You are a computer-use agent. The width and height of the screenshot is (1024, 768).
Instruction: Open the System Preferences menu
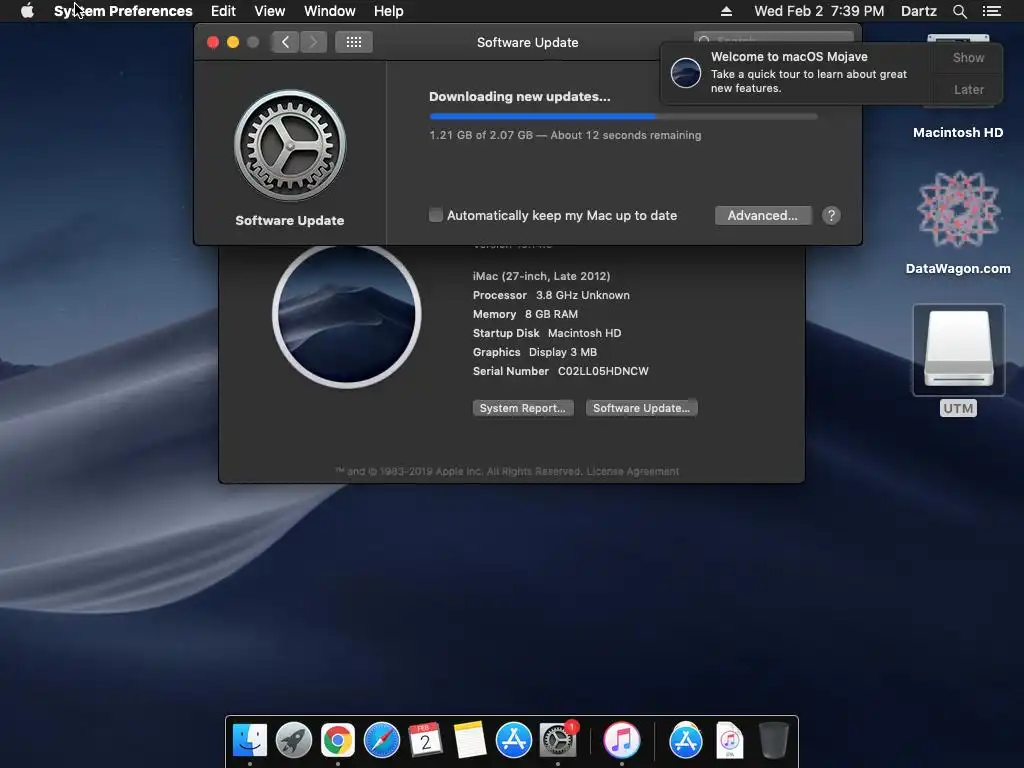(123, 11)
